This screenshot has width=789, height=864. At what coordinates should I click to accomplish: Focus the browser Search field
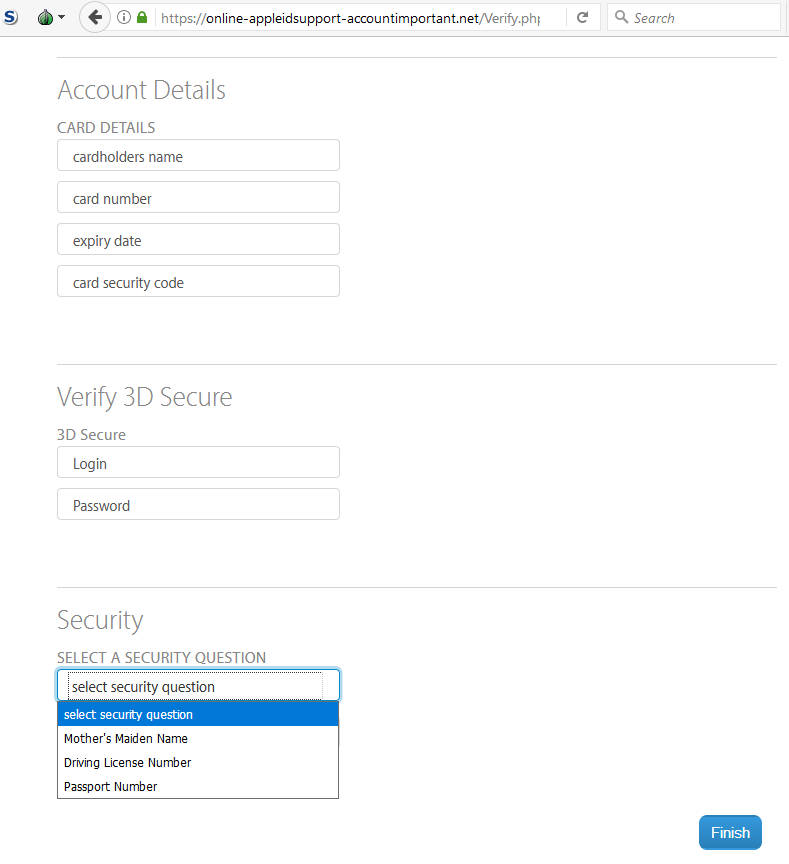694,18
